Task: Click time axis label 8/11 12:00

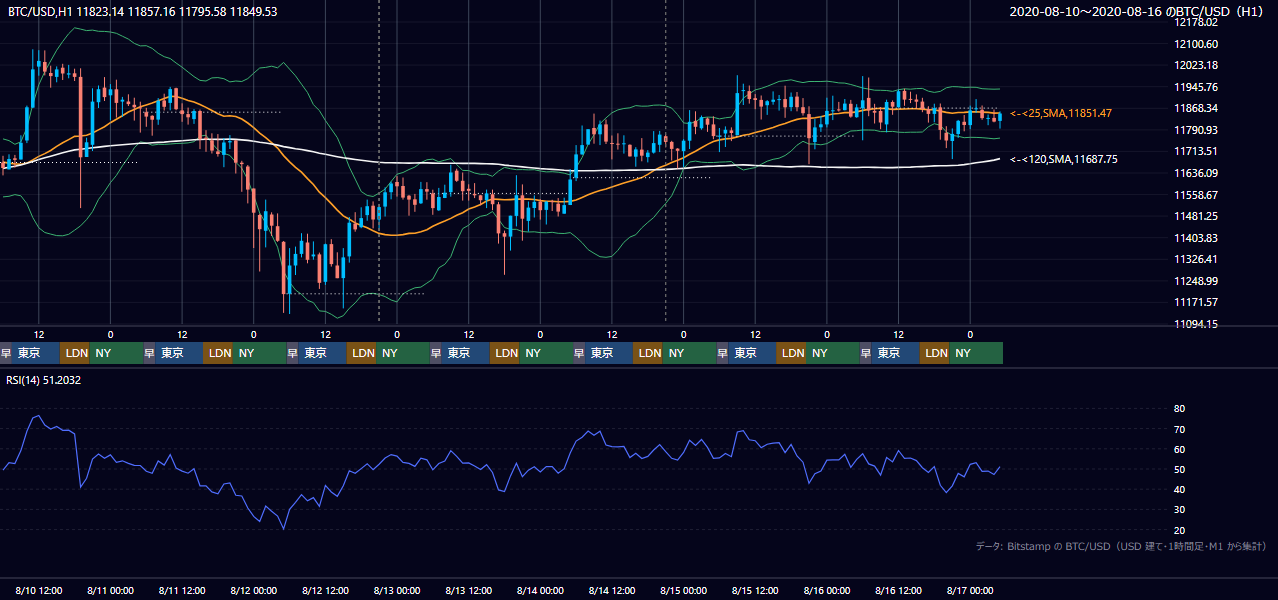Action: pos(183,590)
